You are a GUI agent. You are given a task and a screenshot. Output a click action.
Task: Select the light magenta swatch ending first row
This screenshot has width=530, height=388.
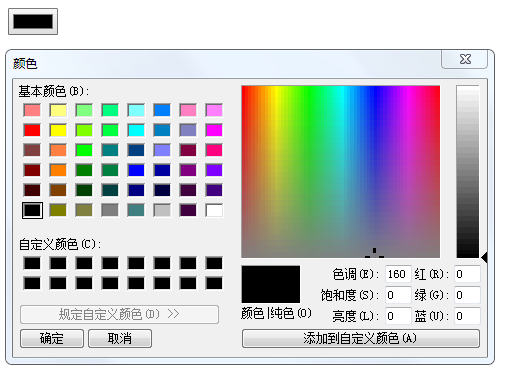point(214,110)
